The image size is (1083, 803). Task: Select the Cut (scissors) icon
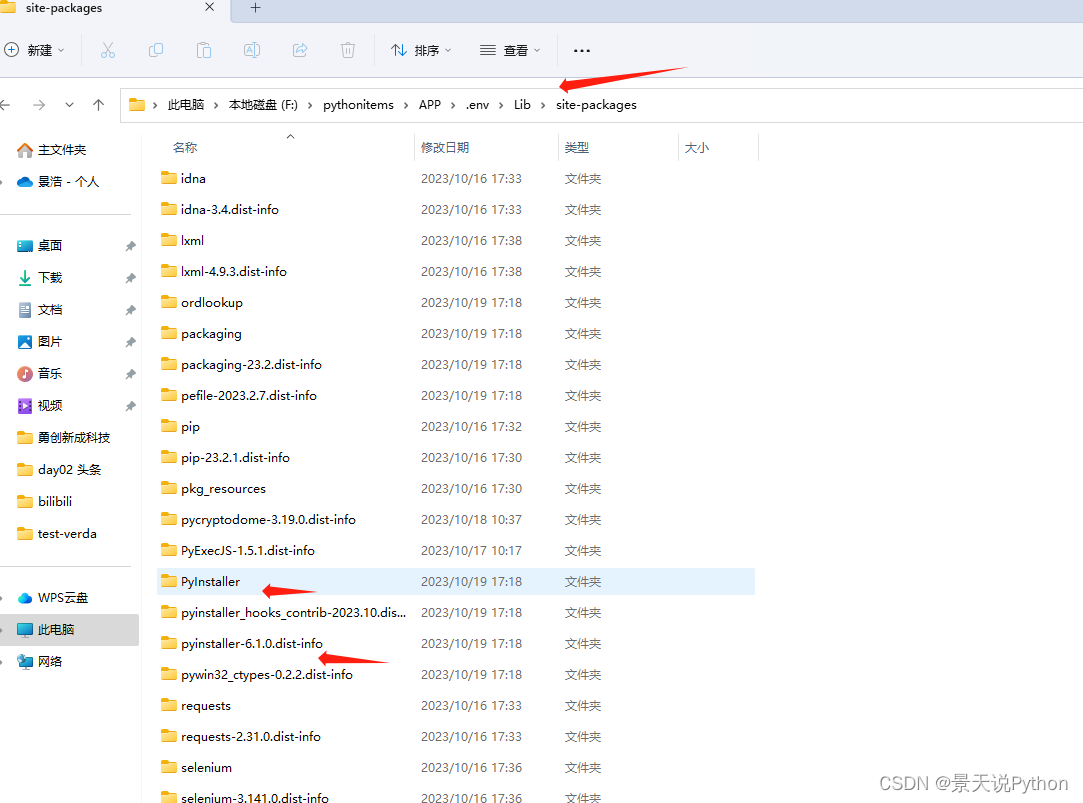coord(107,50)
